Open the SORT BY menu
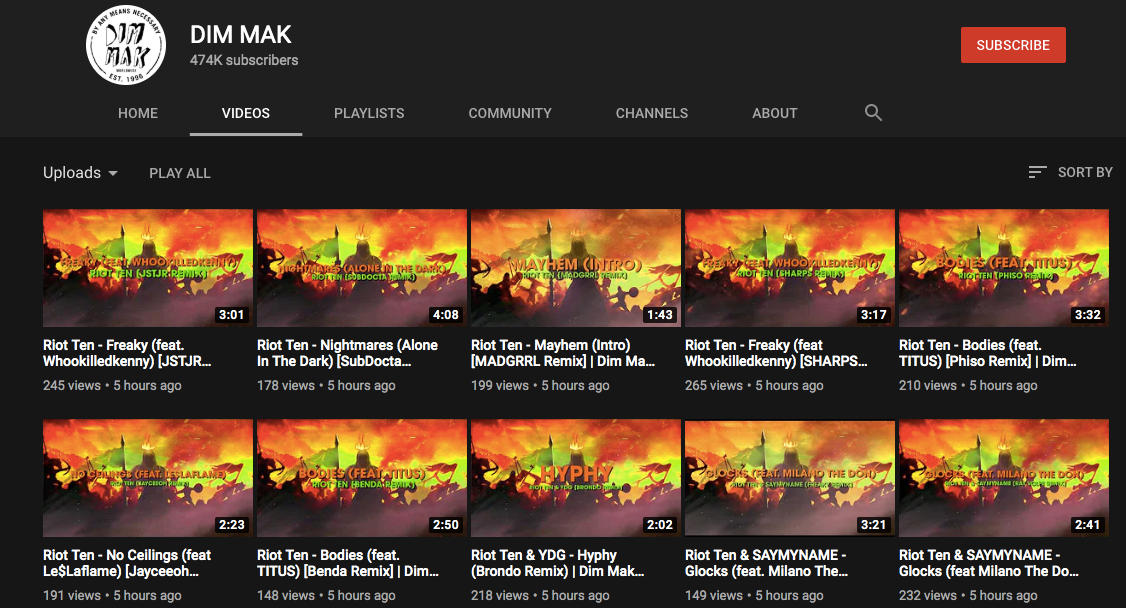This screenshot has width=1126, height=608. coord(1070,172)
